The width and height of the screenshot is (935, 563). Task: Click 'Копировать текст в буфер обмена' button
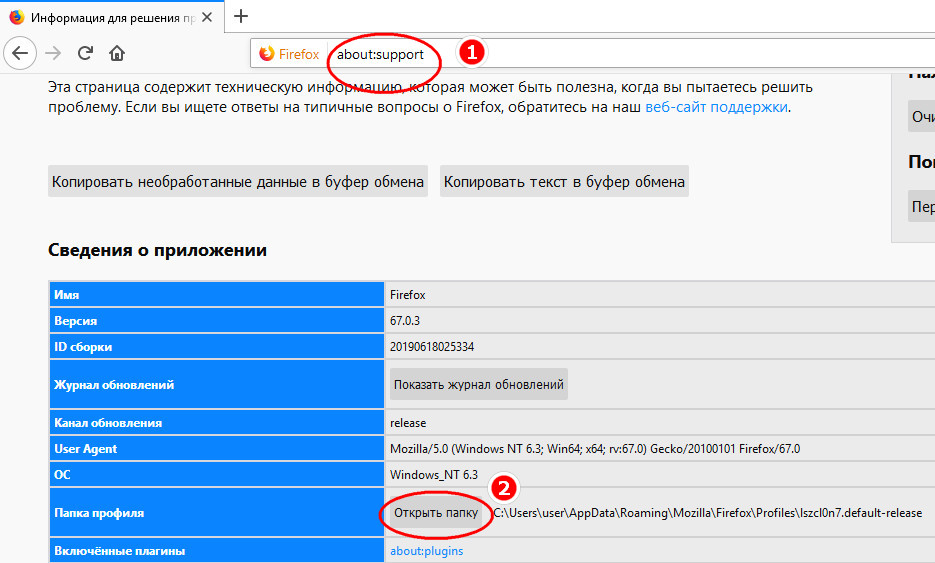coord(564,181)
